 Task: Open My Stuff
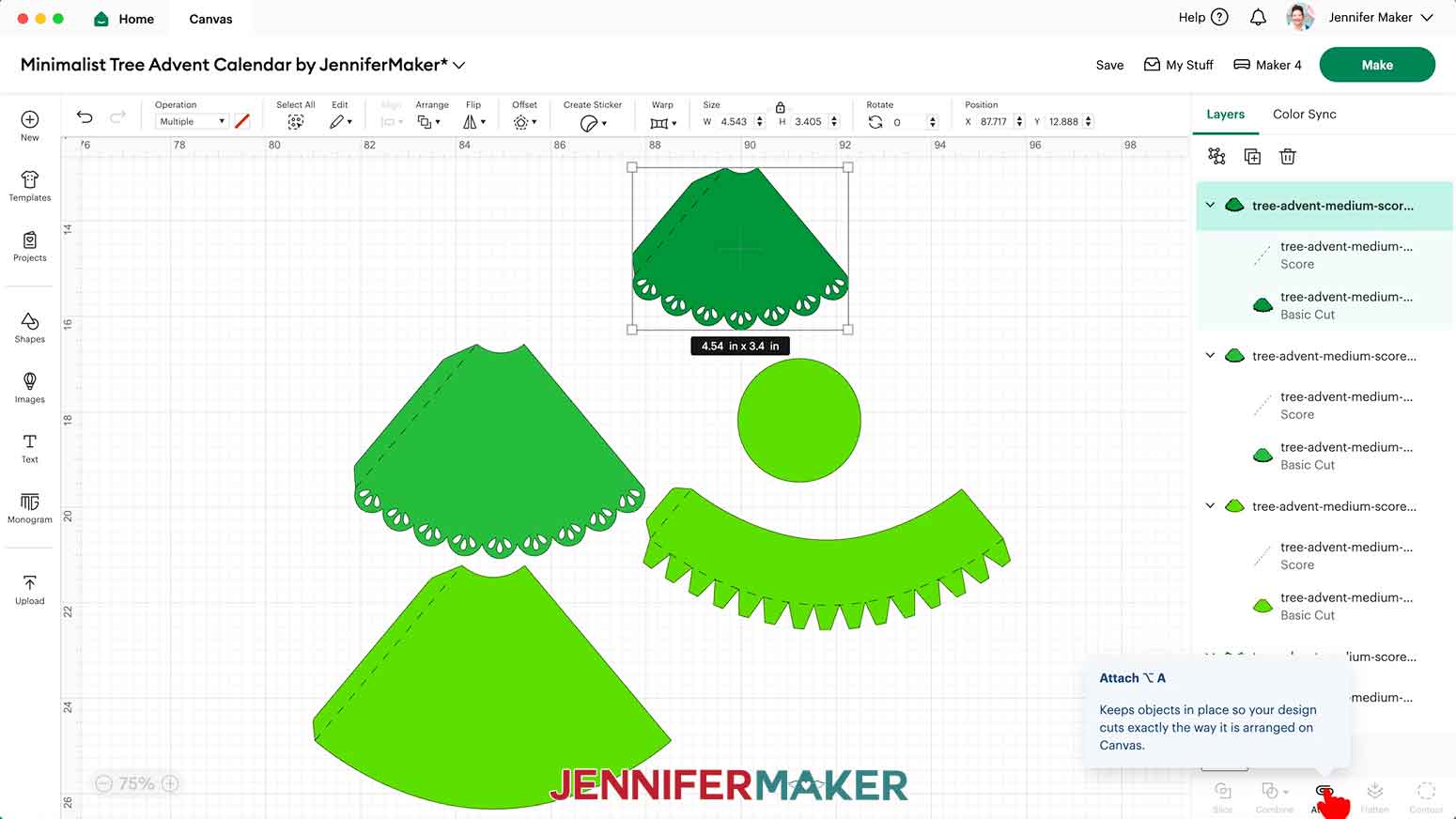point(1178,65)
